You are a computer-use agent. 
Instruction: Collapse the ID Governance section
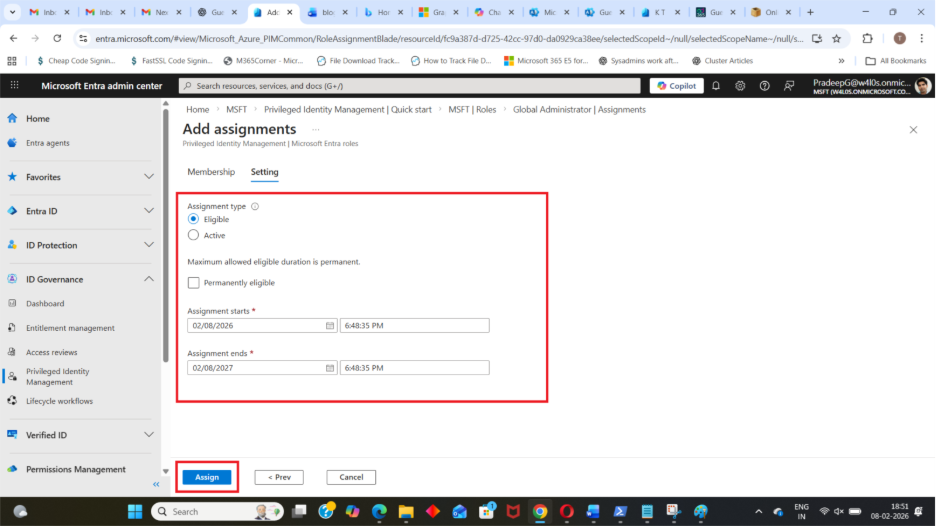(x=148, y=279)
